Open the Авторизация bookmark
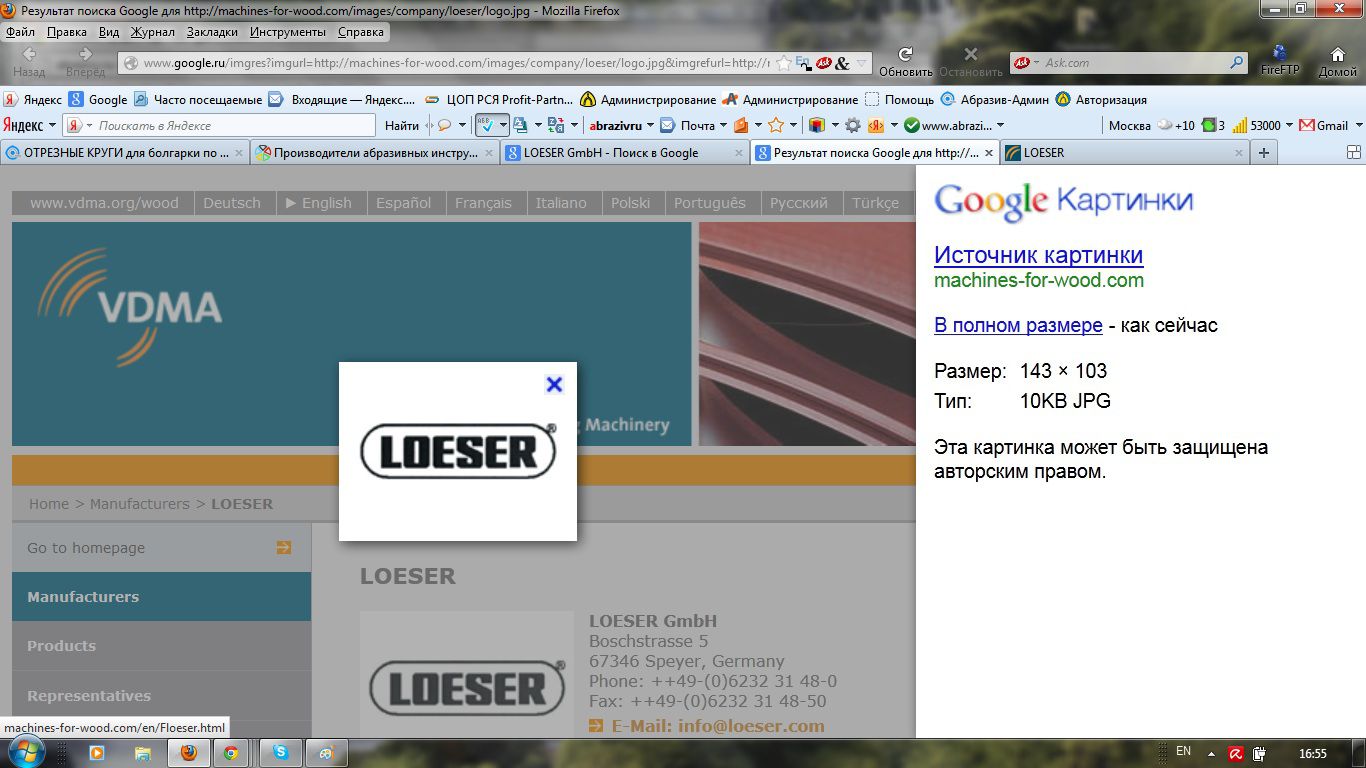The height and width of the screenshot is (768, 1366). [x=1101, y=100]
